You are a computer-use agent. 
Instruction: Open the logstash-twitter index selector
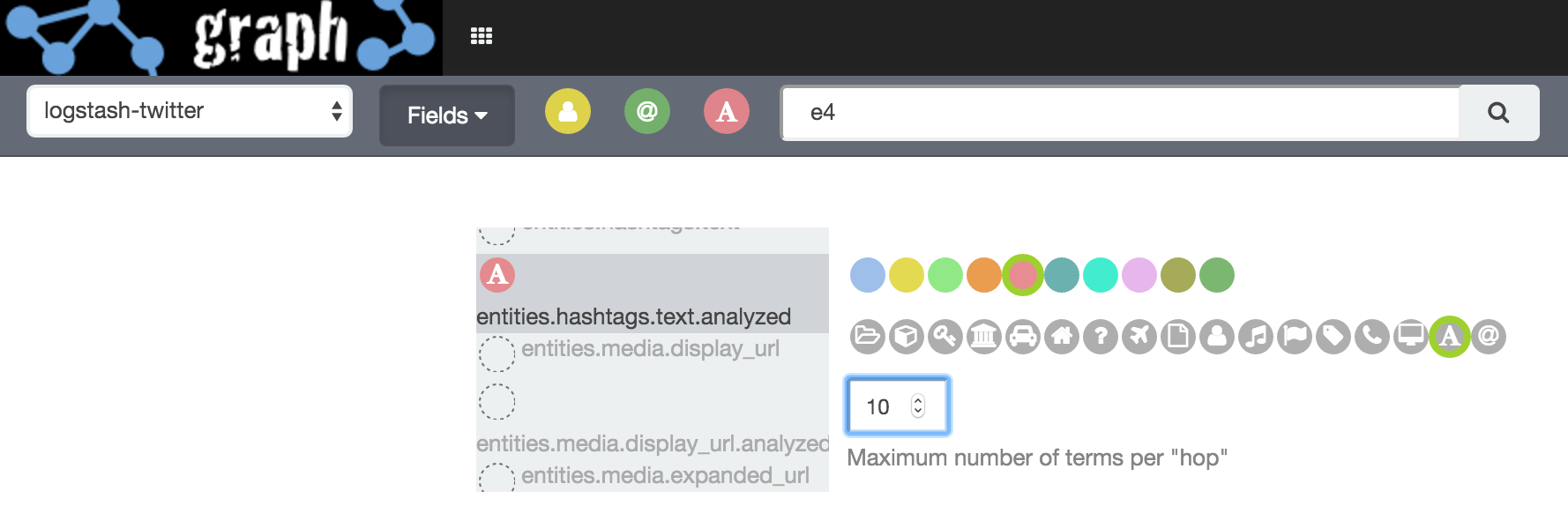click(x=190, y=111)
